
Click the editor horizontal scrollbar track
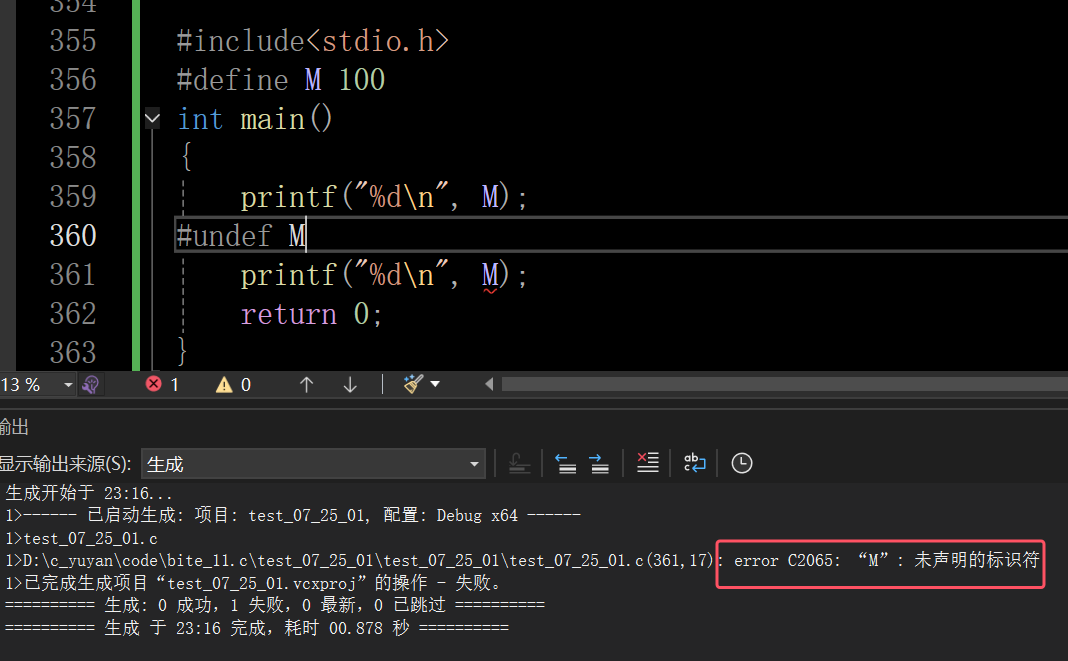click(785, 384)
